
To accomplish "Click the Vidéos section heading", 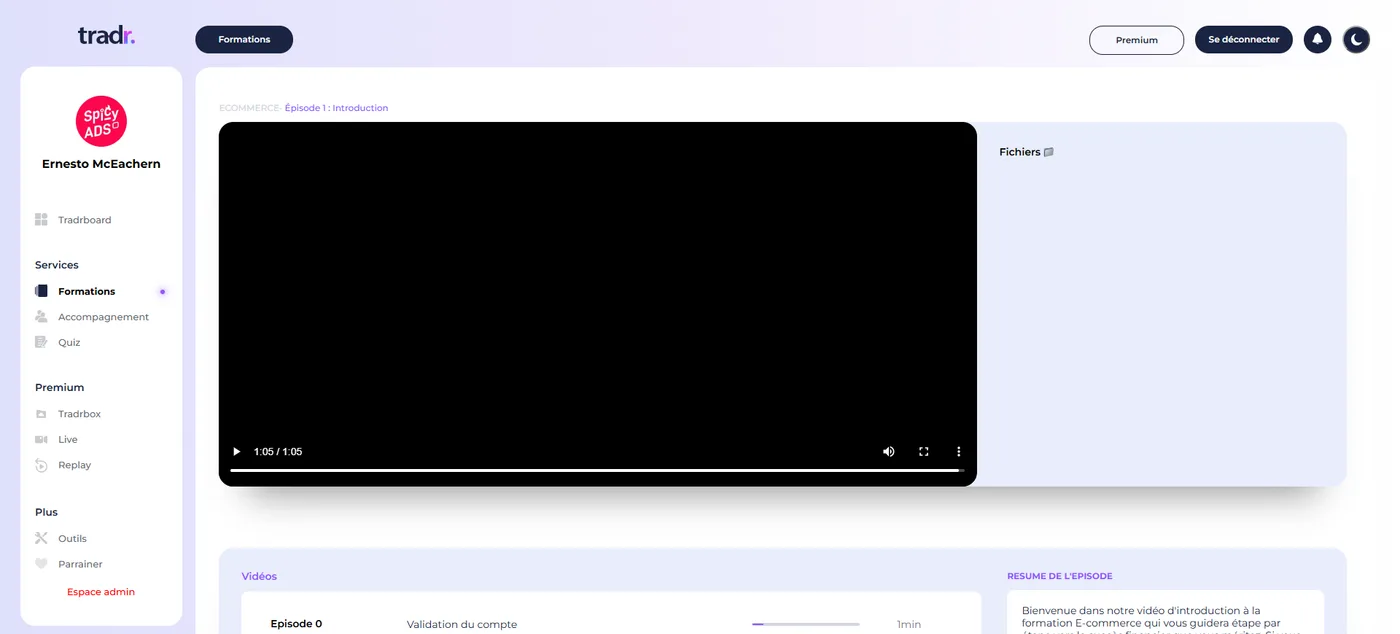I will tap(259, 576).
